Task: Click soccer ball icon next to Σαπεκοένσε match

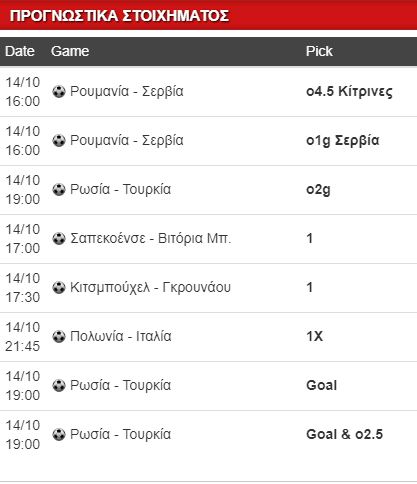Action: coord(59,238)
